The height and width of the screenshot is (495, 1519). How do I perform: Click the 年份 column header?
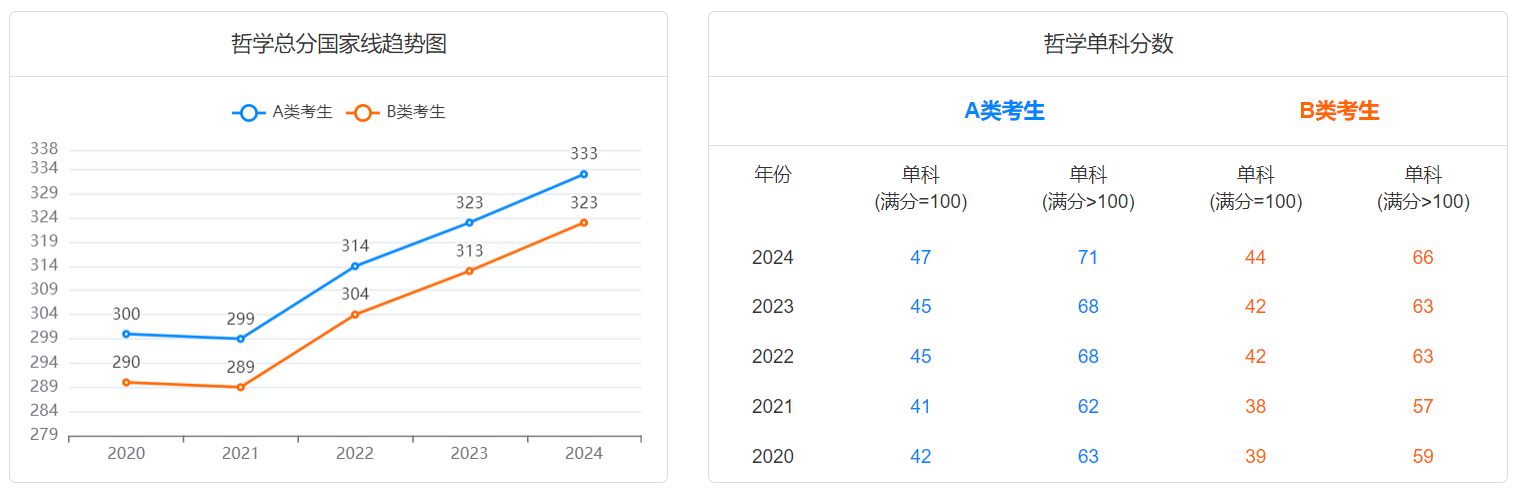pos(772,175)
